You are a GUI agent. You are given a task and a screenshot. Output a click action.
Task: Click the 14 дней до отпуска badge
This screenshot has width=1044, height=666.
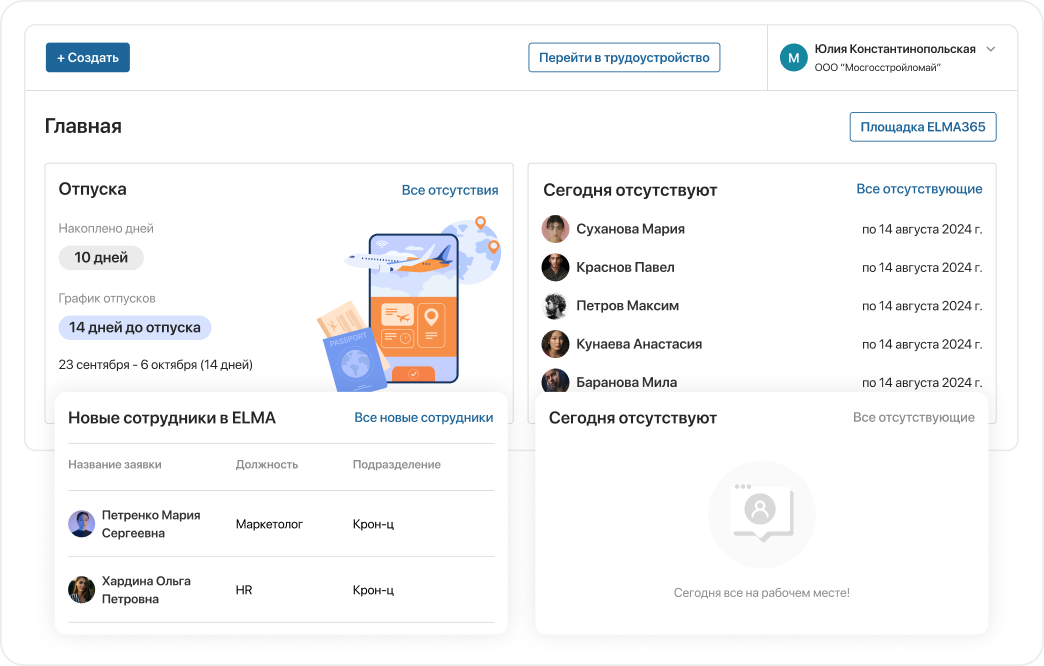tap(134, 328)
